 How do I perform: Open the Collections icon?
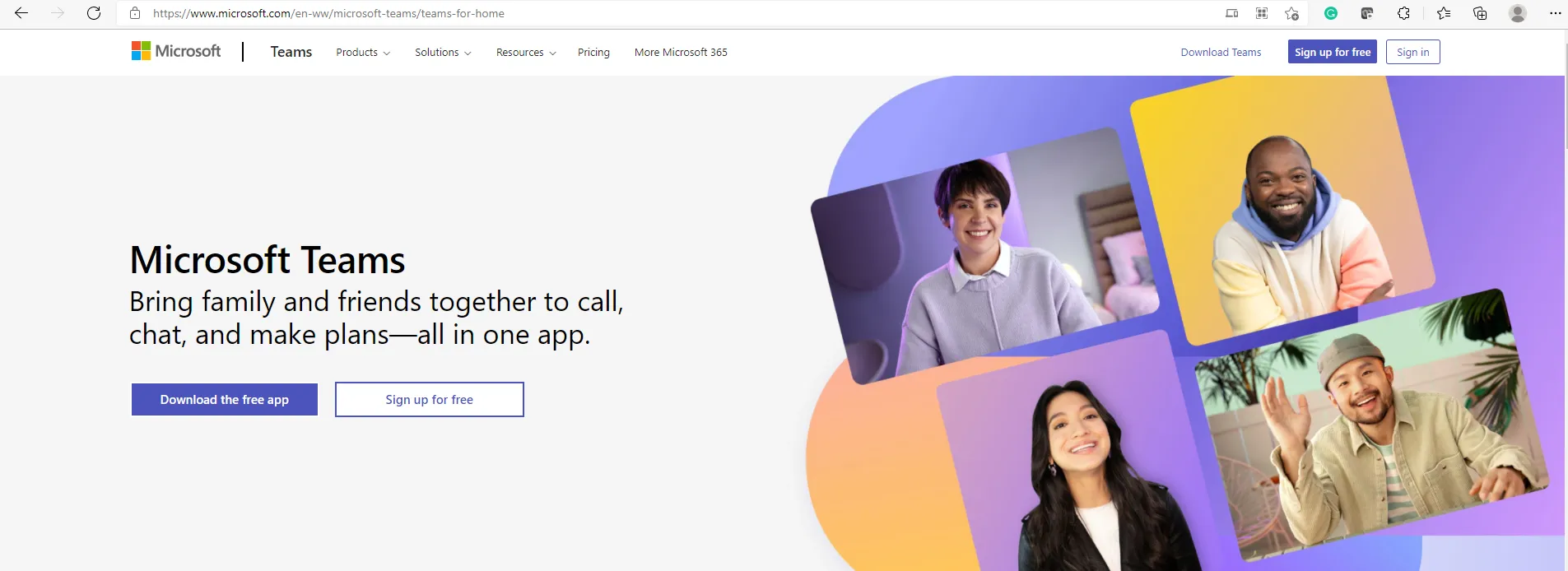[1480, 13]
